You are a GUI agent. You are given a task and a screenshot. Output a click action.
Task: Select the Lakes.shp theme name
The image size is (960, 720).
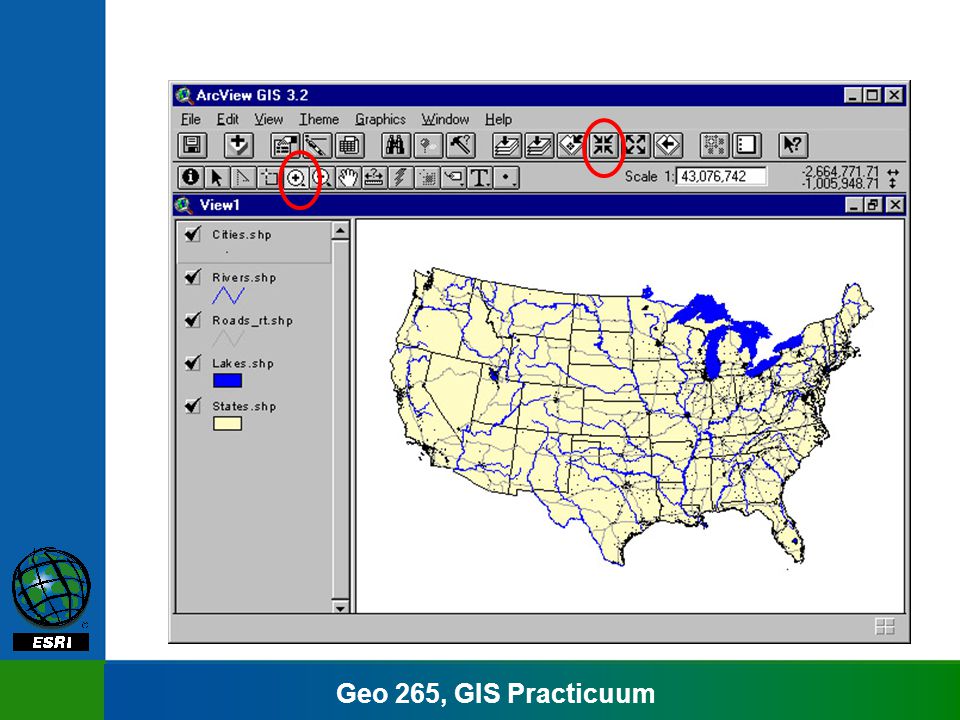(x=243, y=363)
